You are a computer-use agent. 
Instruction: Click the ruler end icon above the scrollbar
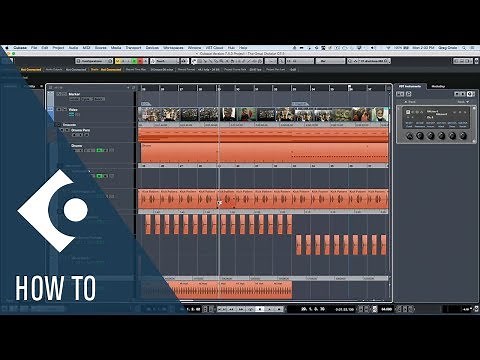pos(389,88)
